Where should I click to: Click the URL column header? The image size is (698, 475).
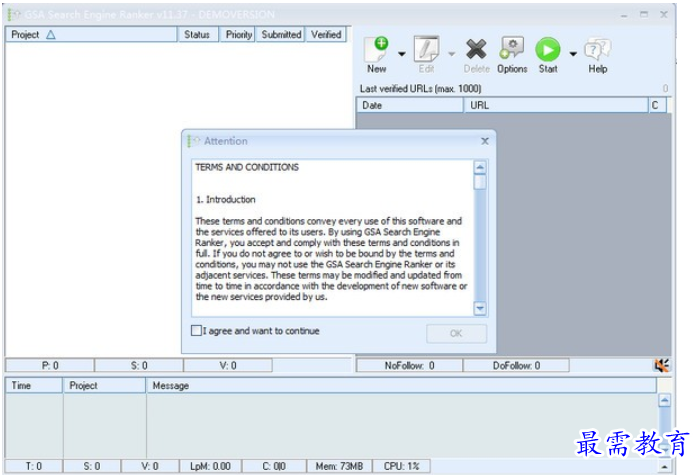pos(556,106)
